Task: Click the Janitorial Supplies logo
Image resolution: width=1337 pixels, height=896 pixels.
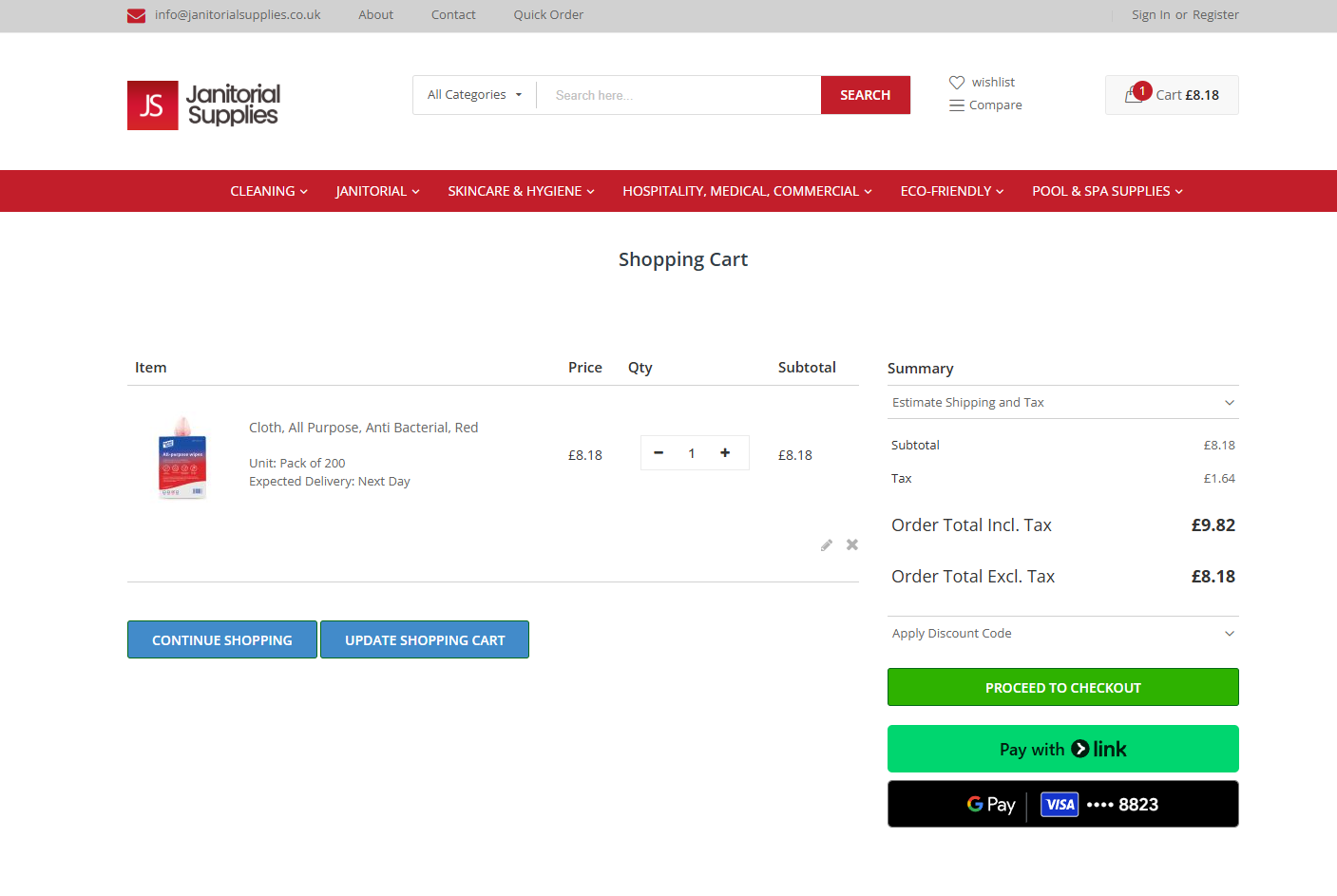Action: point(203,105)
